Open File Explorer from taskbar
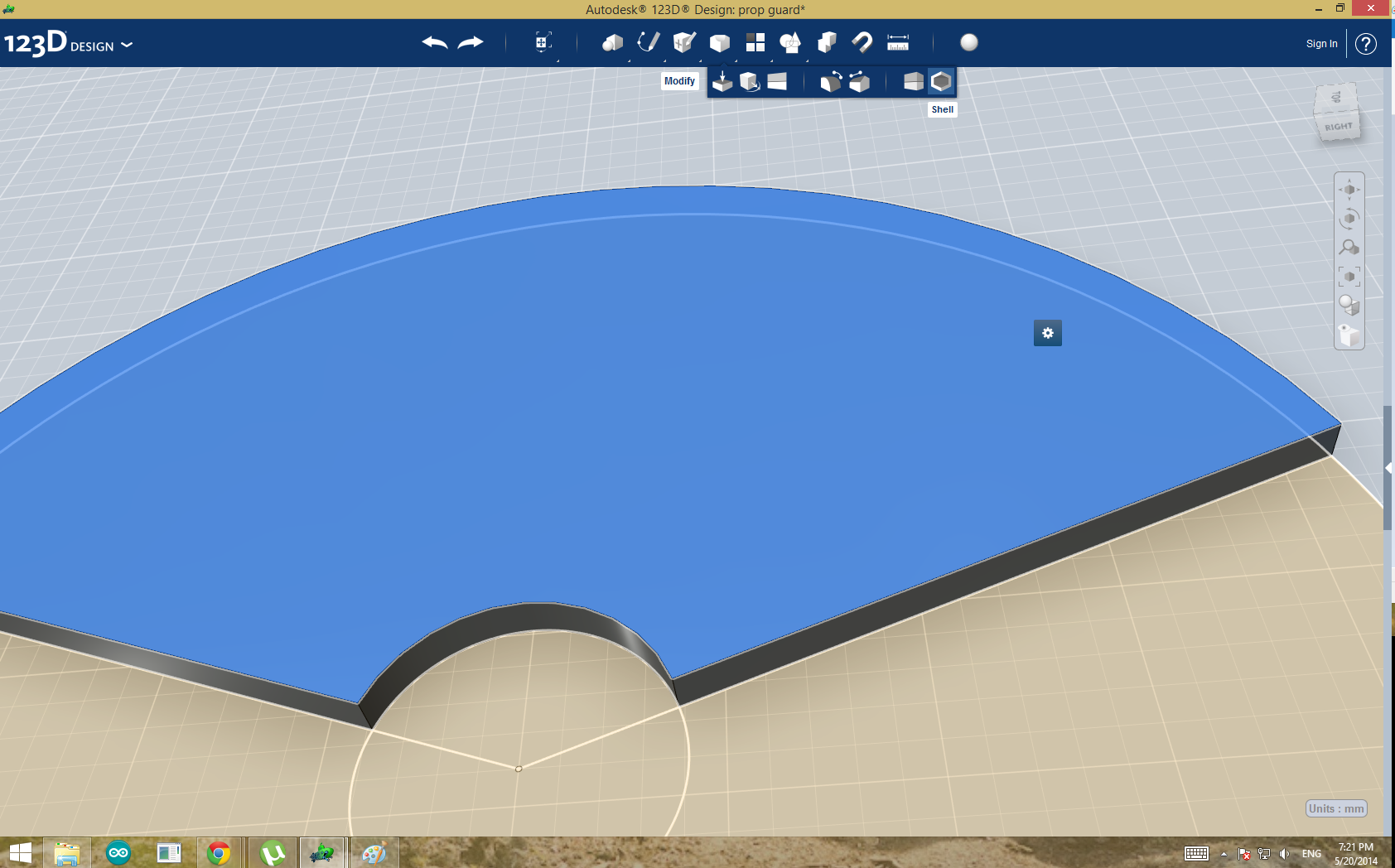 [x=67, y=853]
